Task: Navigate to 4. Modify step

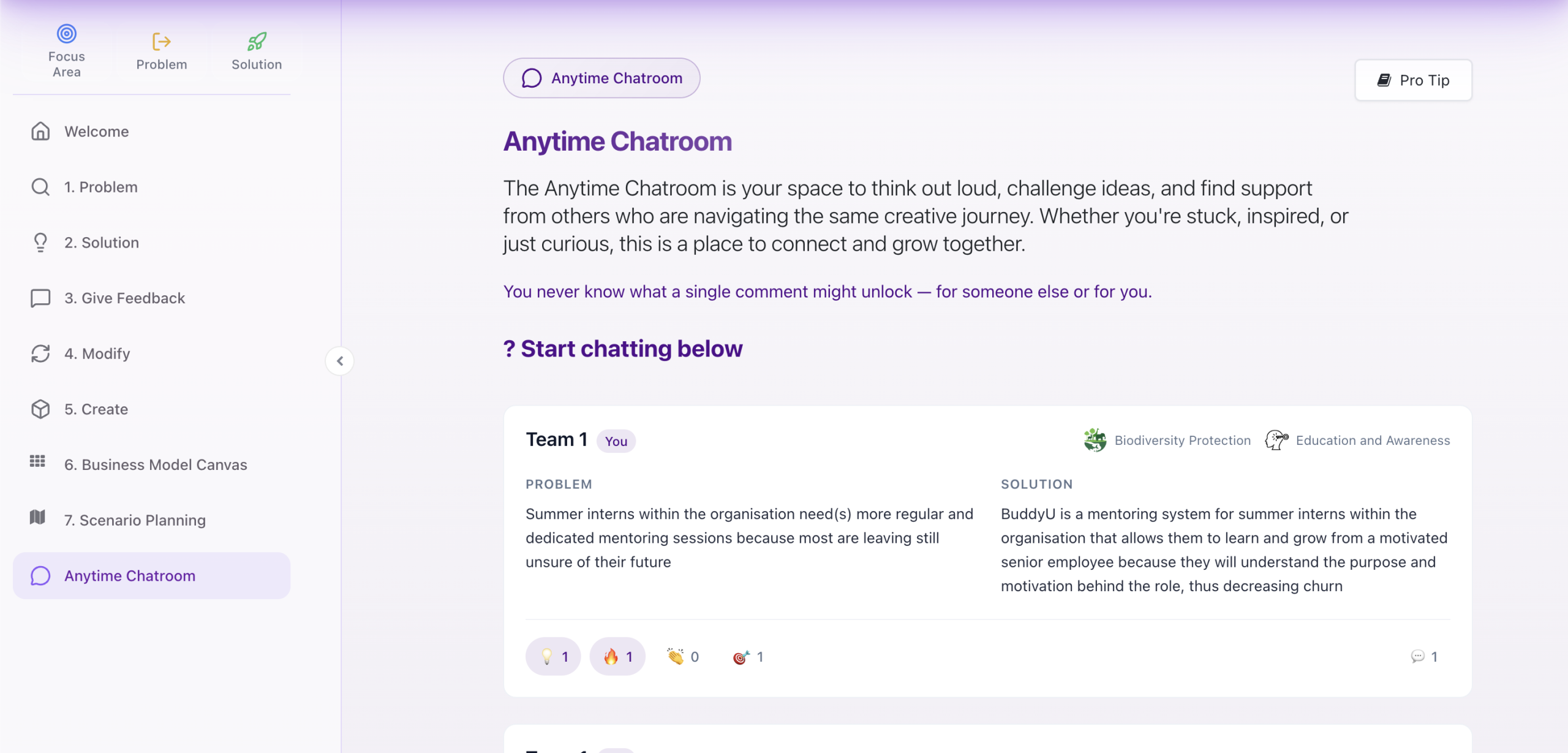Action: coord(97,354)
